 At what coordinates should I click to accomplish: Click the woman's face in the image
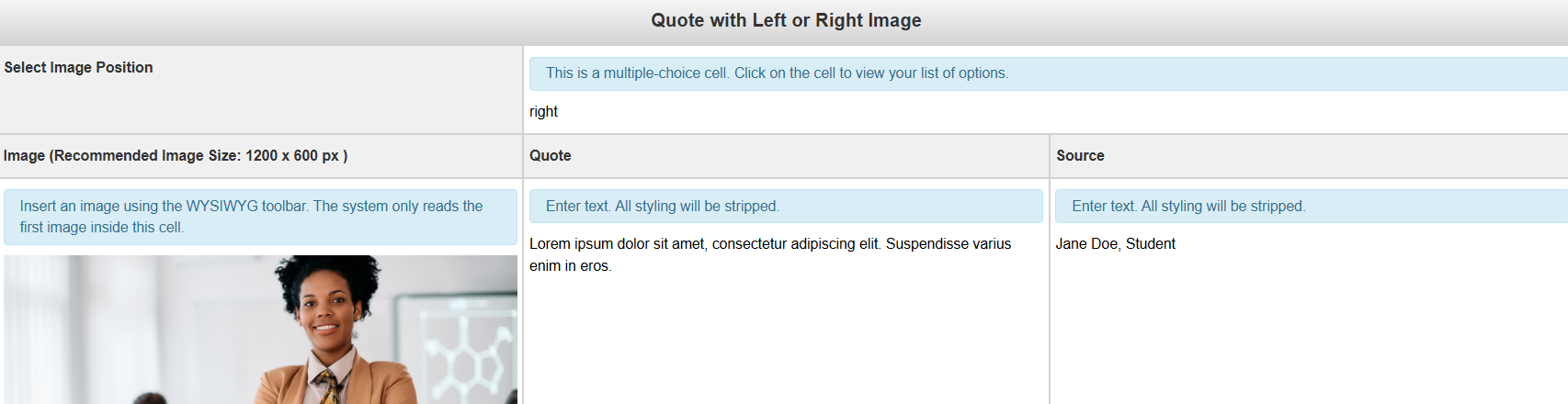328,312
